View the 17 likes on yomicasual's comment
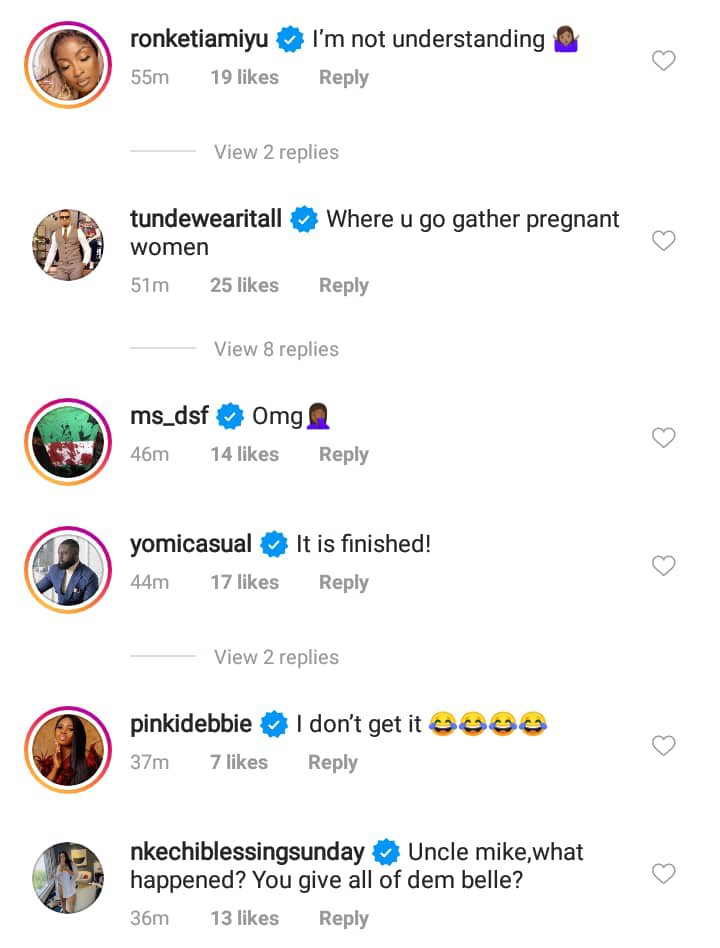 (x=244, y=582)
